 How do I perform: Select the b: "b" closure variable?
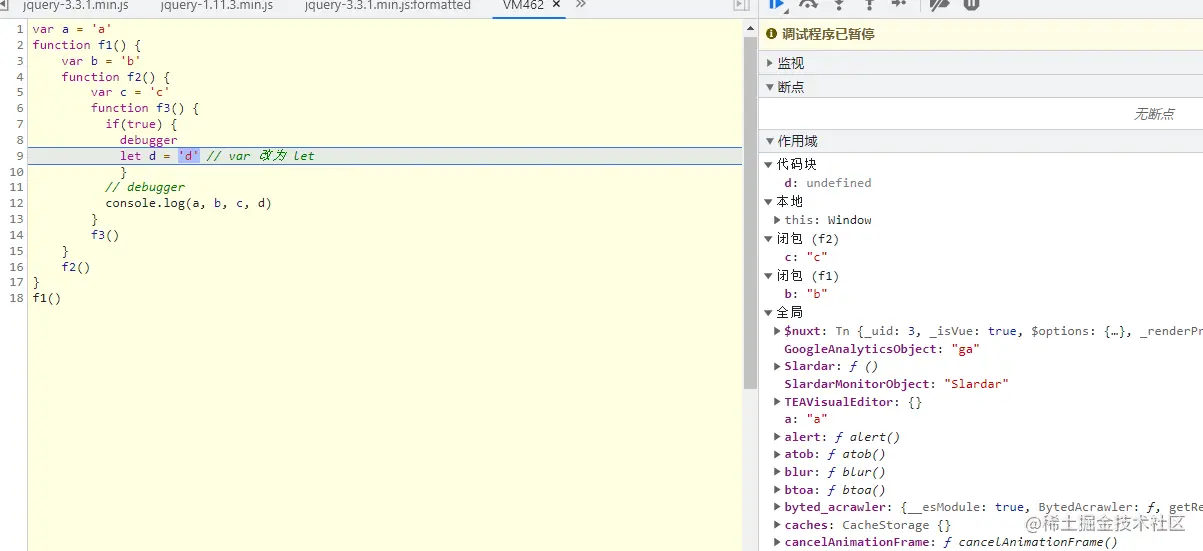pyautogui.click(x=806, y=294)
